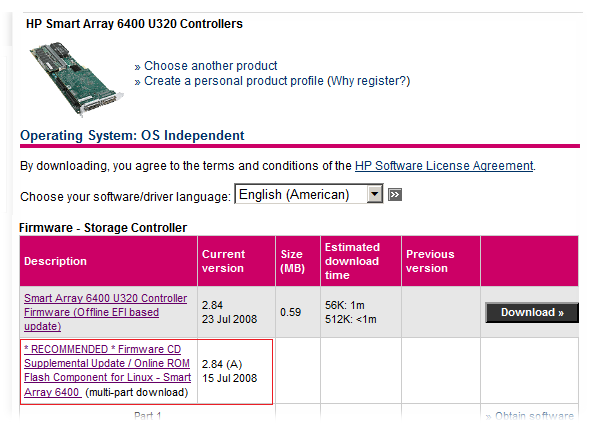
Task: Open the HP Software License Agreement link
Action: [x=444, y=166]
